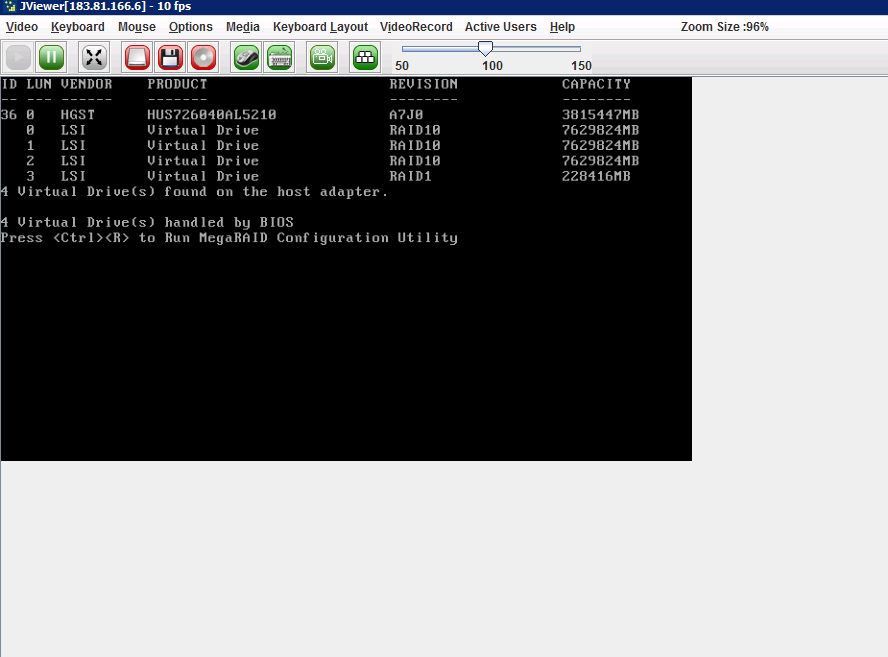Click the hotkeys toolbar icon

pyautogui.click(x=365, y=58)
